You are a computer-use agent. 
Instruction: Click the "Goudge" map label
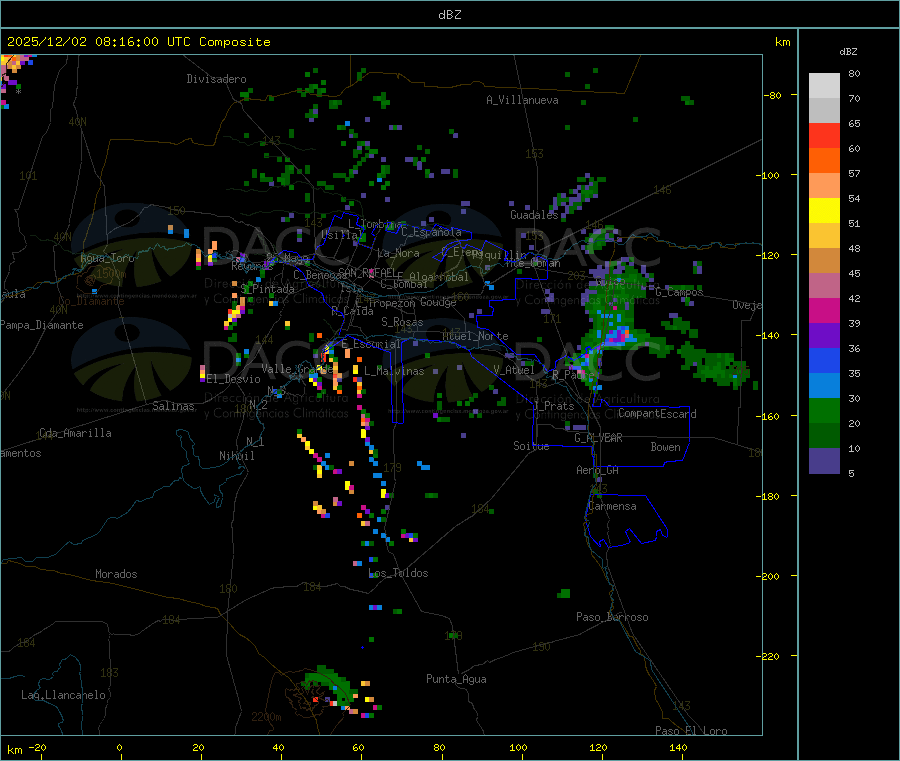438,302
